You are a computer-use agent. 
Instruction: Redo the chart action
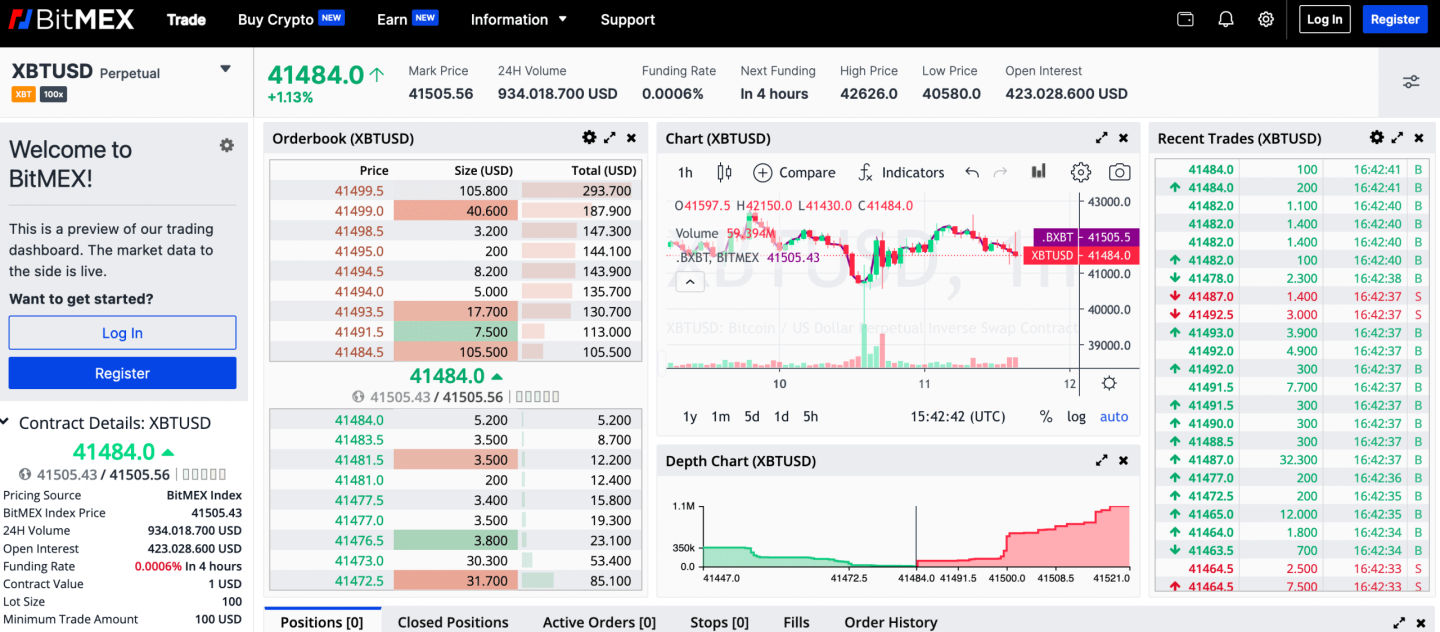[1000, 172]
